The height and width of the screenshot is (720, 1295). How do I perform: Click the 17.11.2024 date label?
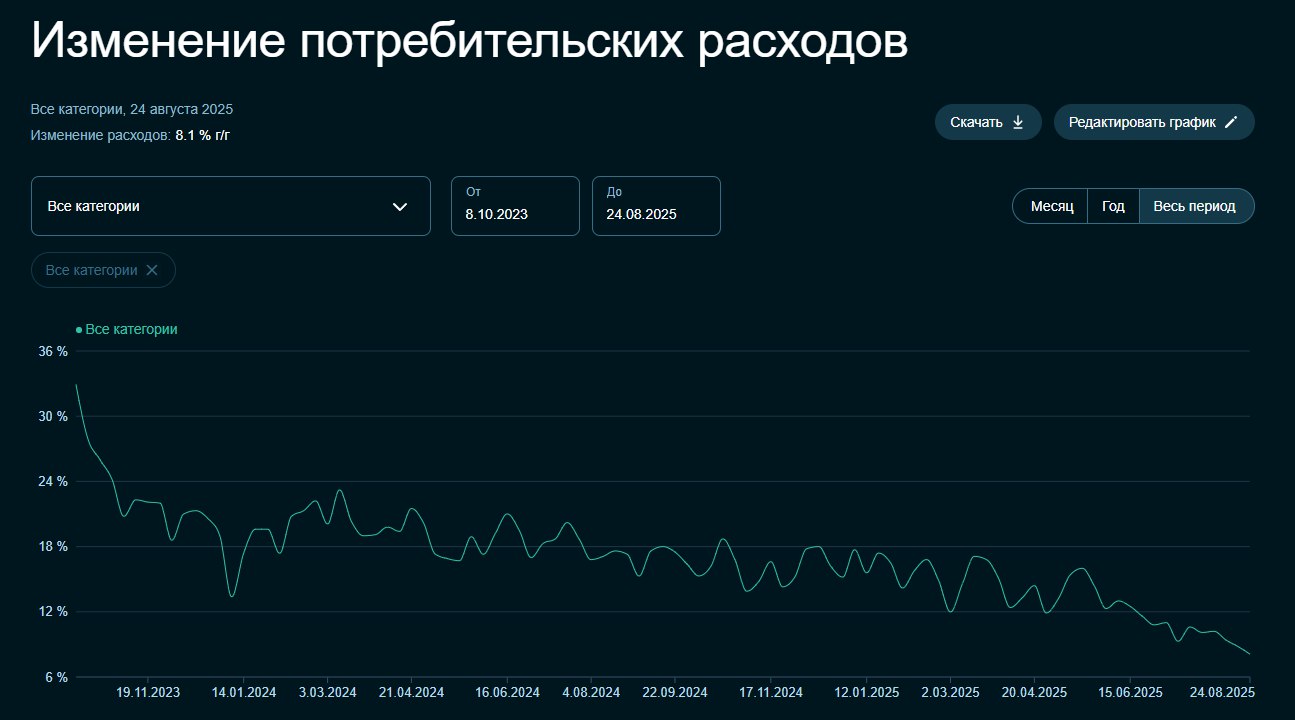[771, 692]
